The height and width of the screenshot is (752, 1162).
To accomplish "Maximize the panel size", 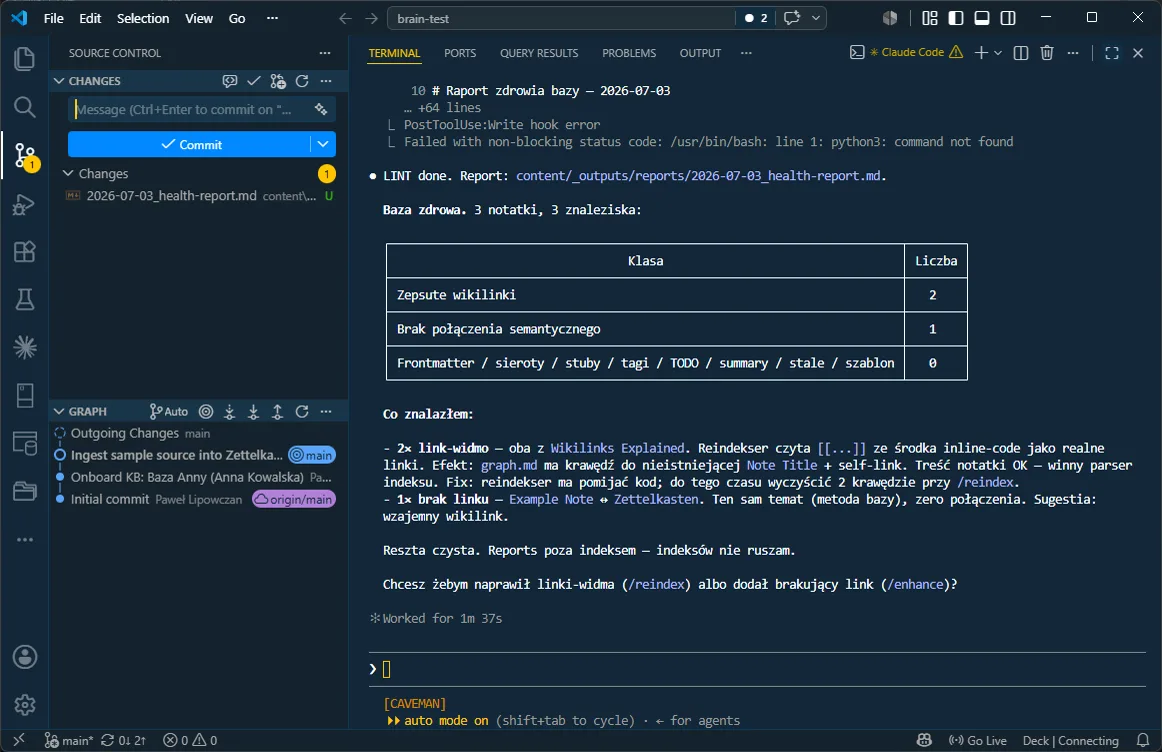I will 1112,53.
